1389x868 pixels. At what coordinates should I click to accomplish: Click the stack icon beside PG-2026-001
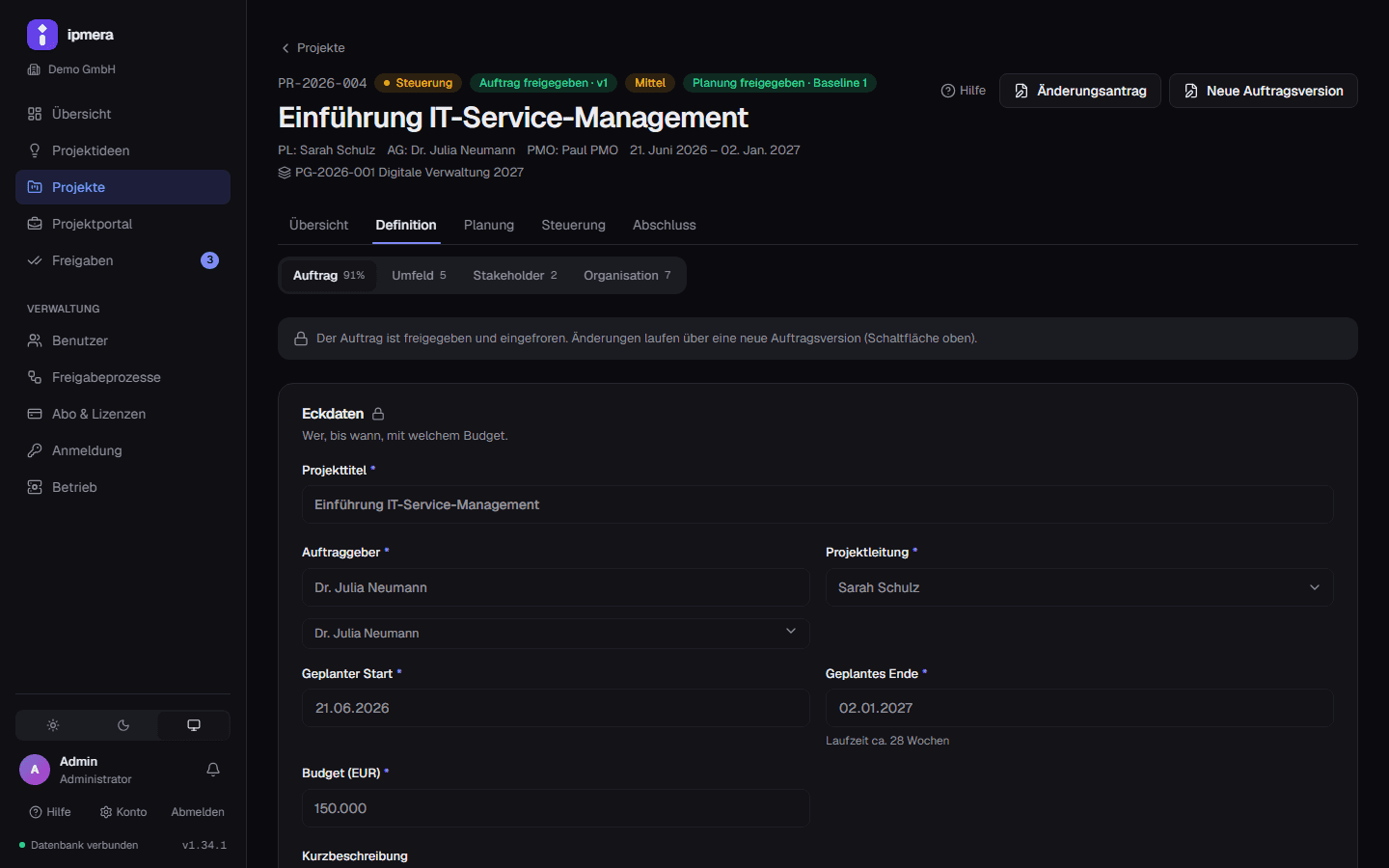point(285,173)
